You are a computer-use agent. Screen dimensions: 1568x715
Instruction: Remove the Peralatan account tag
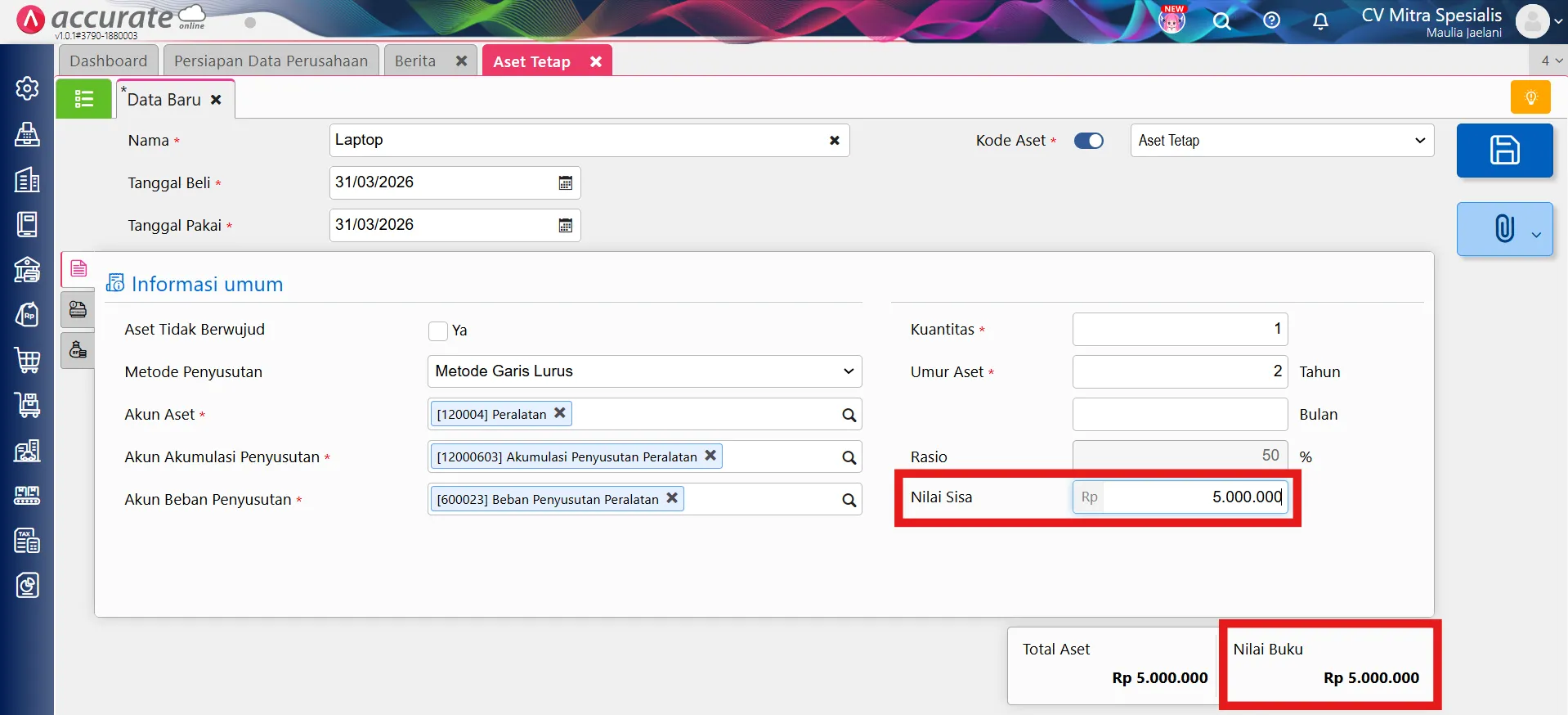click(x=560, y=413)
